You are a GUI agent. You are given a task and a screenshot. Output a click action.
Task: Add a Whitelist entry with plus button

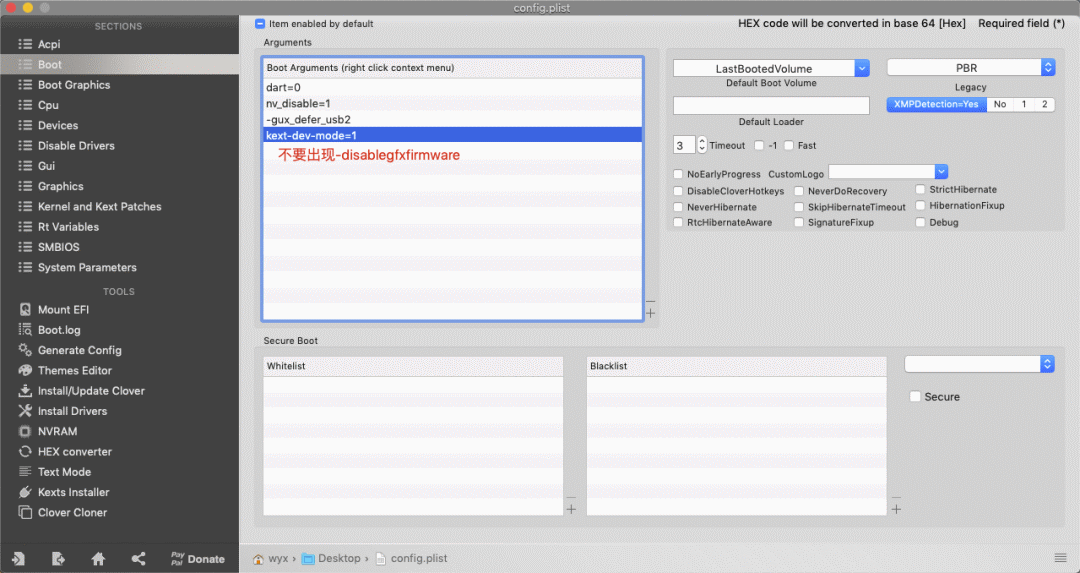571,509
